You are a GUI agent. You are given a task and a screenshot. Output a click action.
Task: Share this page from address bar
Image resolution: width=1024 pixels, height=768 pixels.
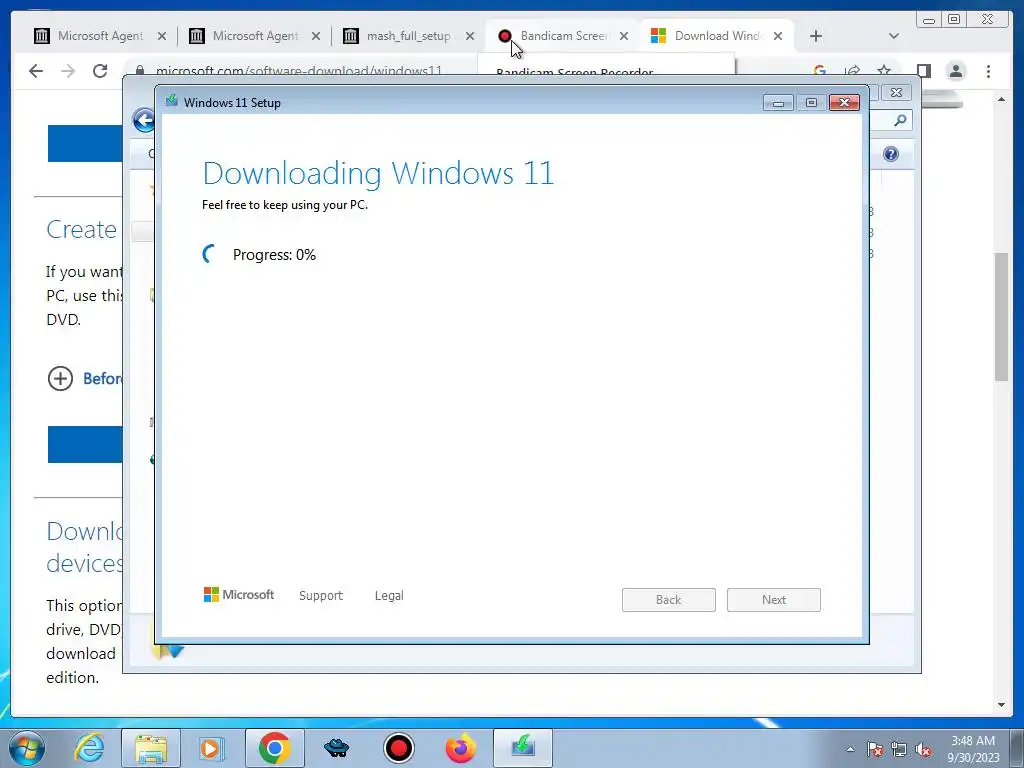point(852,71)
